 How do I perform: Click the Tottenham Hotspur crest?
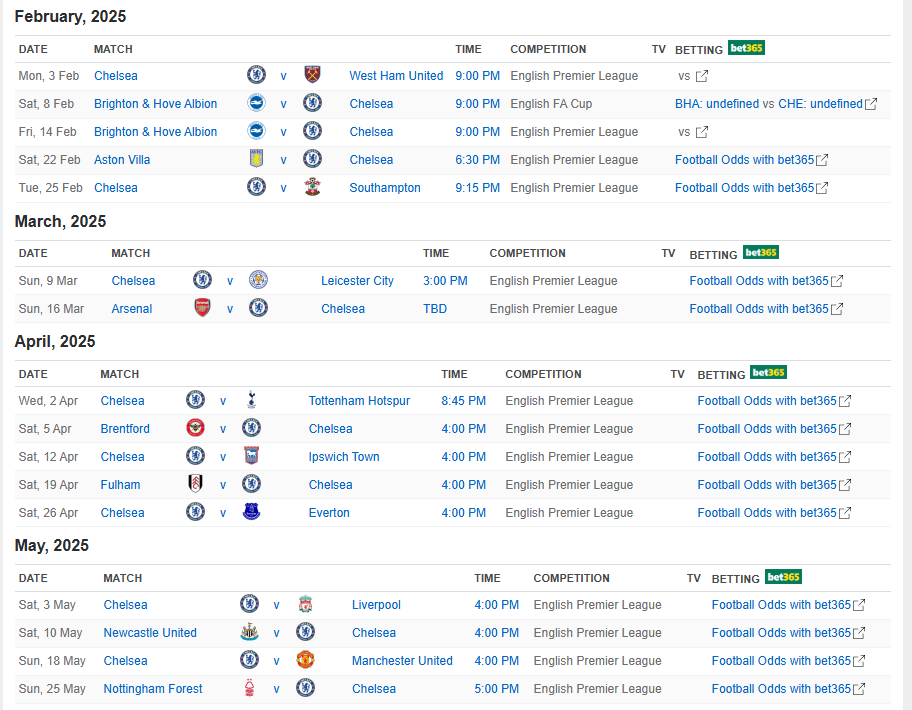(251, 399)
